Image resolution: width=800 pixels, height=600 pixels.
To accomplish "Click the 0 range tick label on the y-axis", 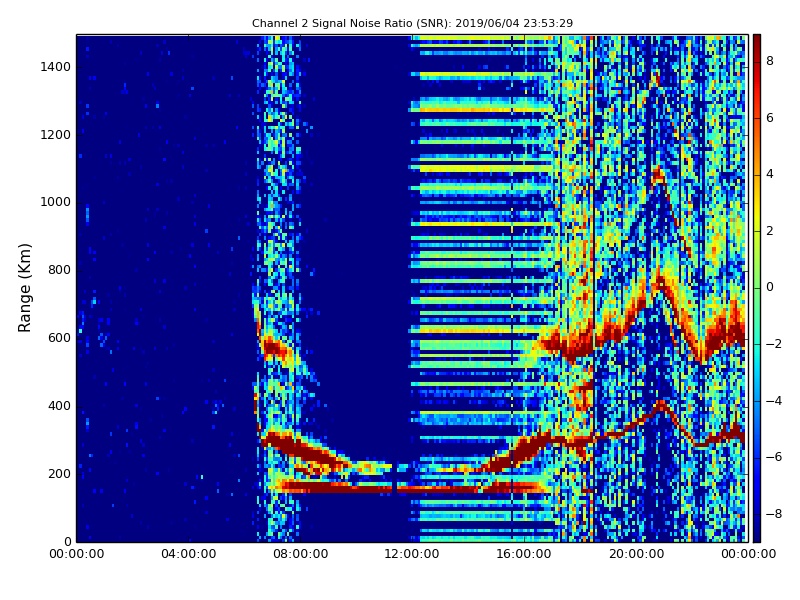I will pyautogui.click(x=67, y=541).
